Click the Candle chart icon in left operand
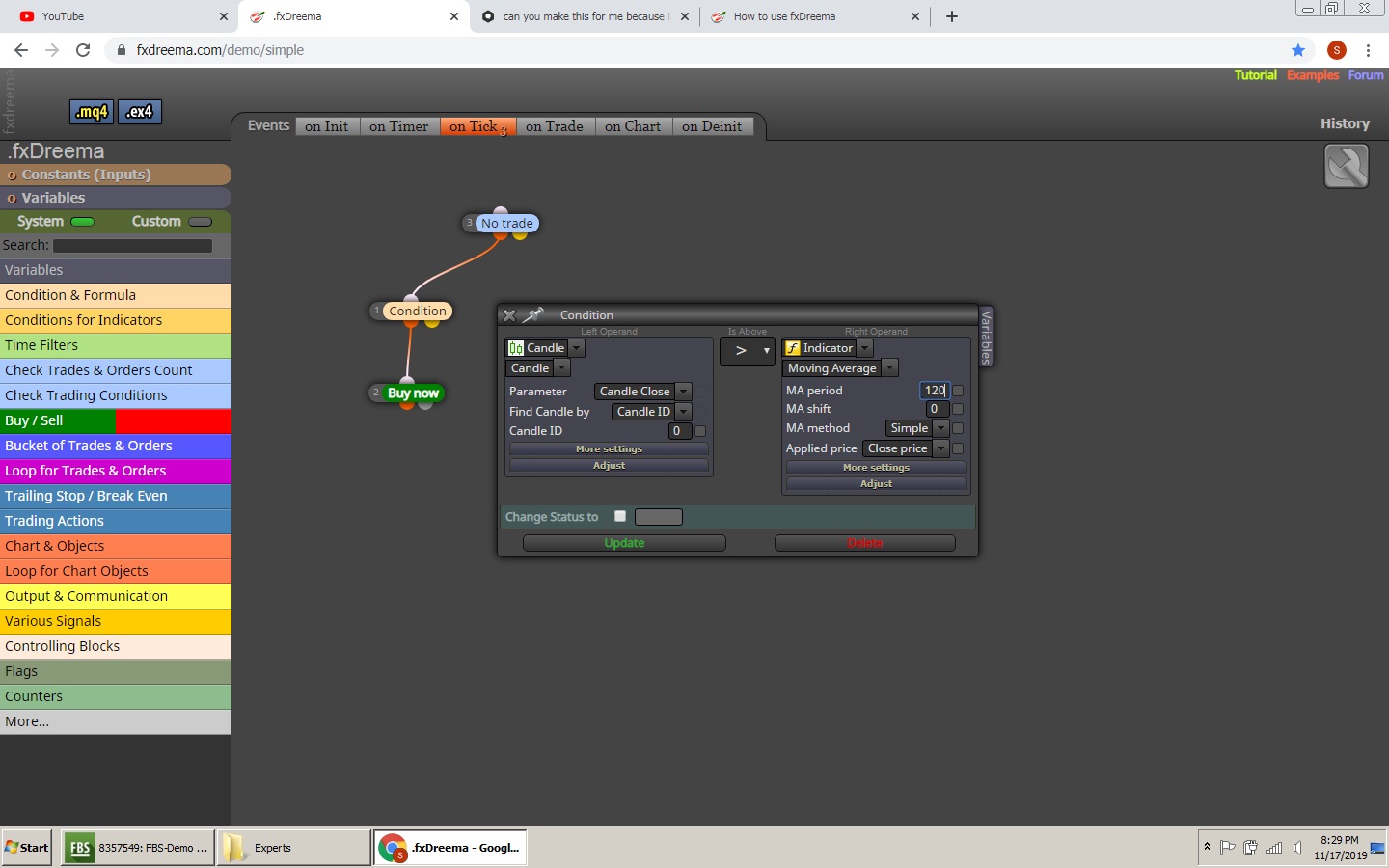Viewport: 1389px width, 868px height. click(x=516, y=348)
